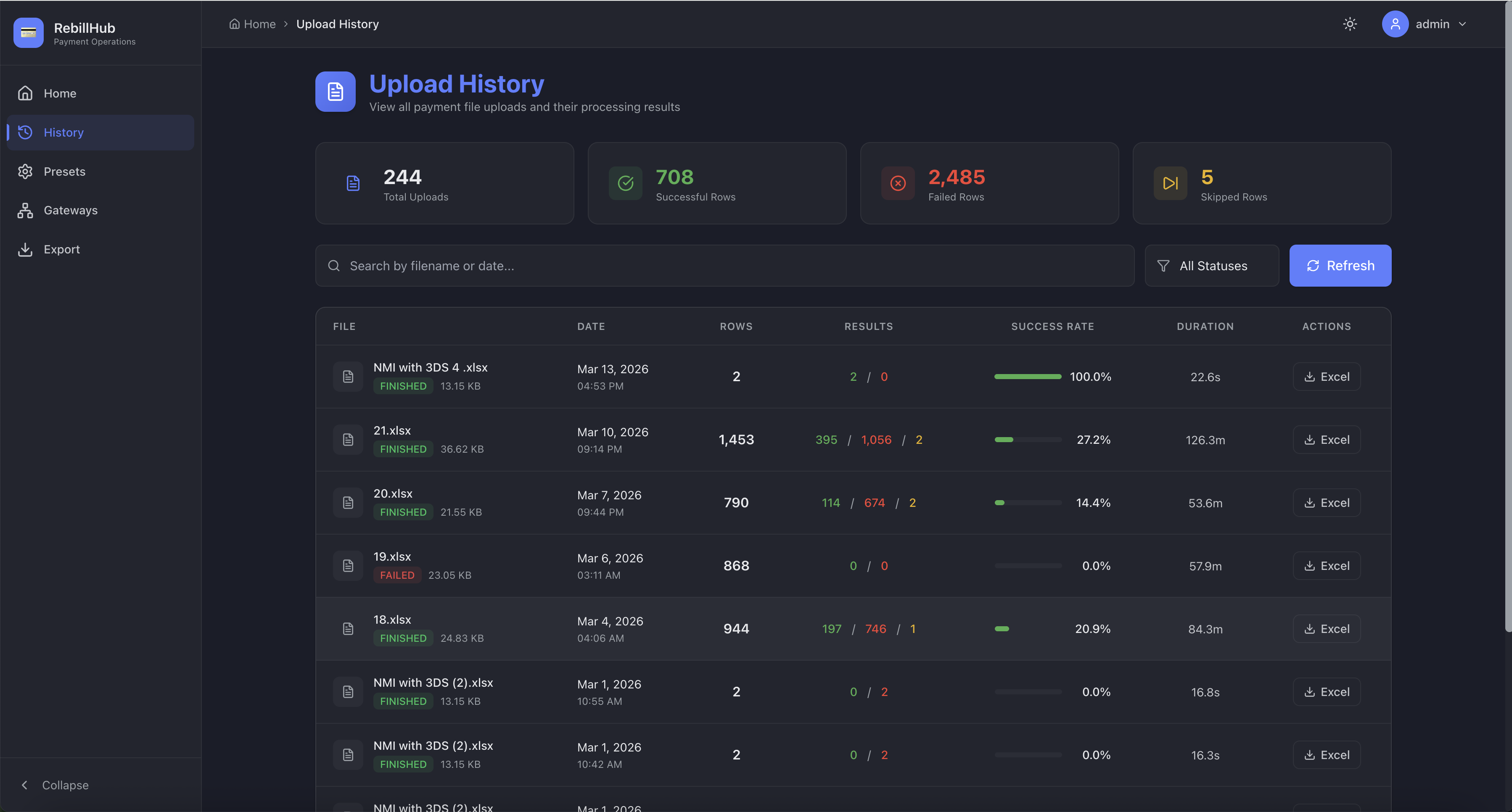Open the Gateways page
This screenshot has height=812, width=1512.
(x=100, y=210)
